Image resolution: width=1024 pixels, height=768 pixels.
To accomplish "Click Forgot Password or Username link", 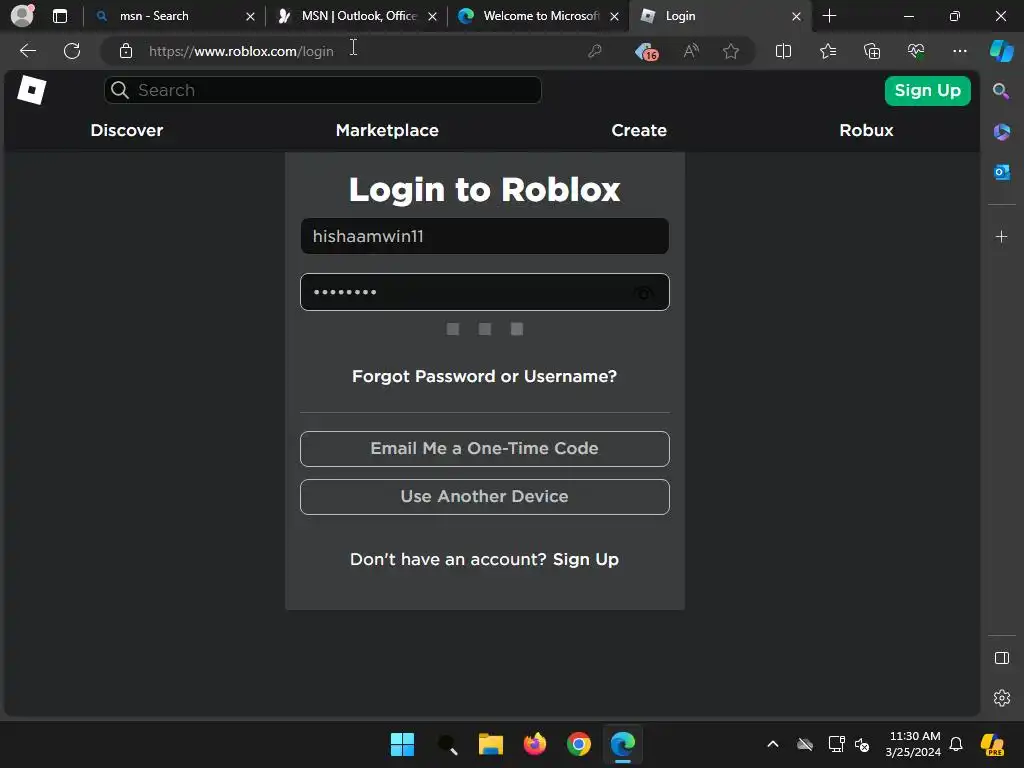I will tap(484, 376).
